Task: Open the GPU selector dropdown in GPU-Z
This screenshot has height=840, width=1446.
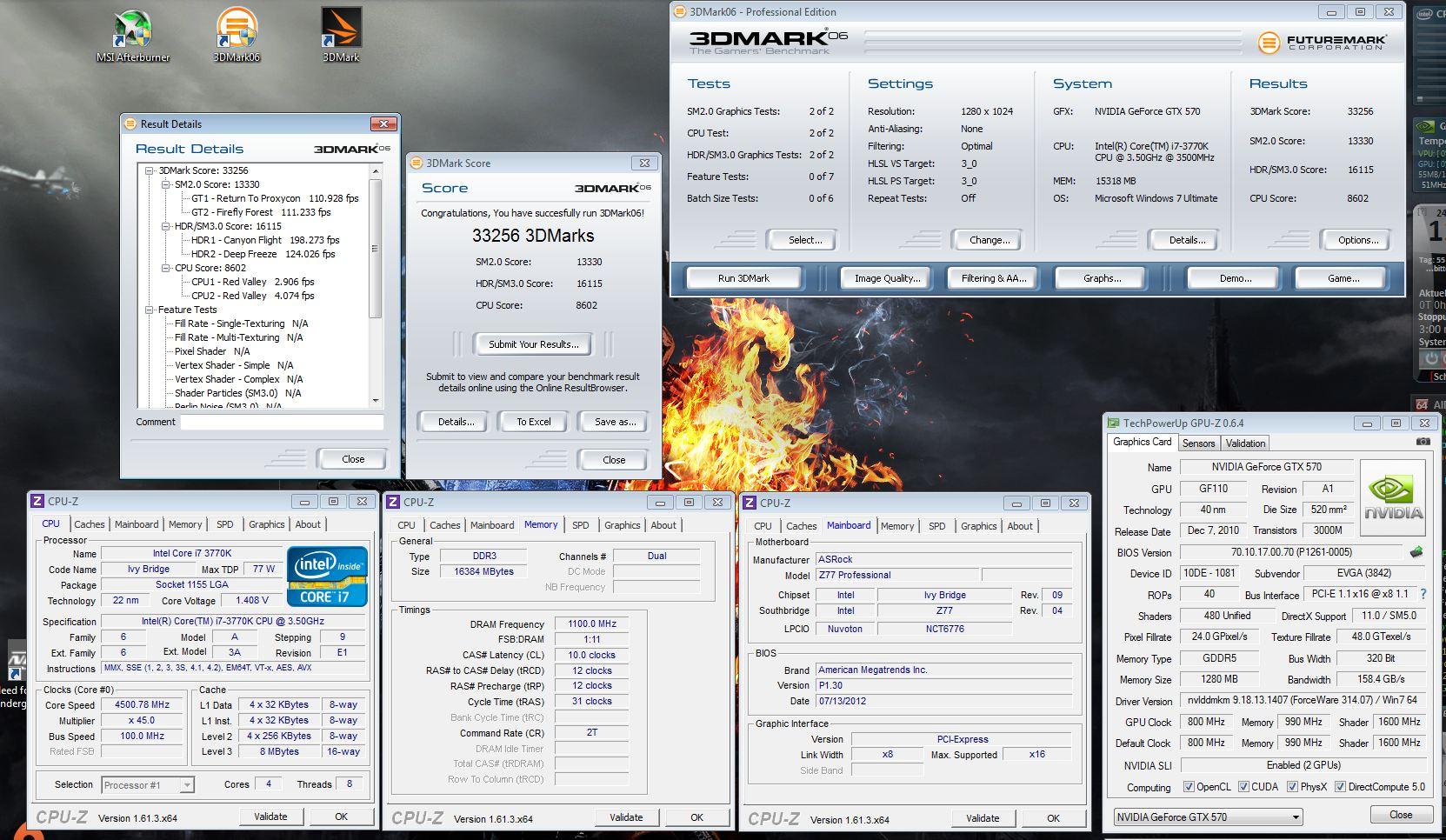Action: (x=1208, y=817)
